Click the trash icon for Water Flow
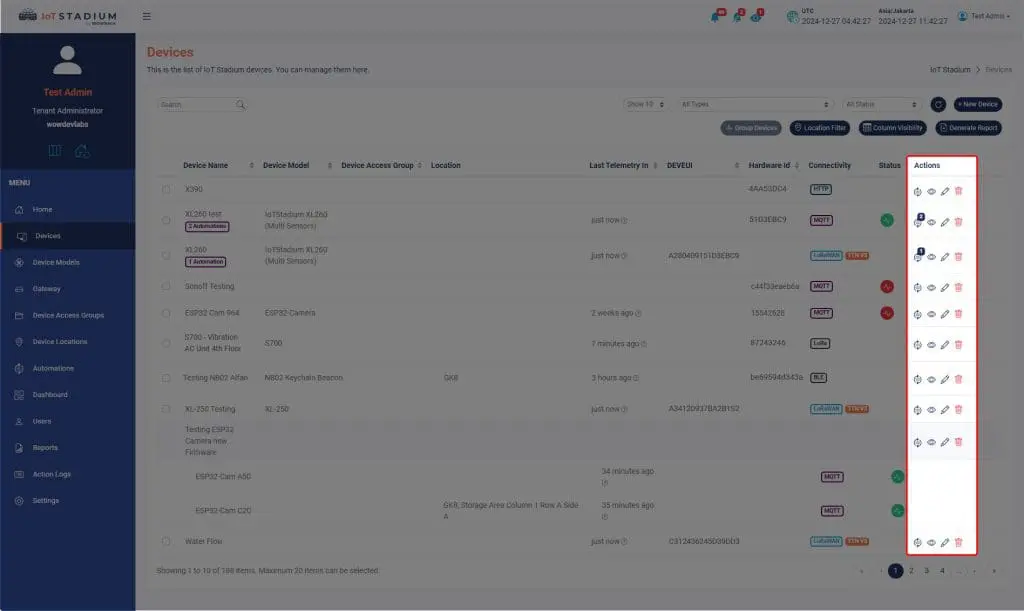 [958, 543]
